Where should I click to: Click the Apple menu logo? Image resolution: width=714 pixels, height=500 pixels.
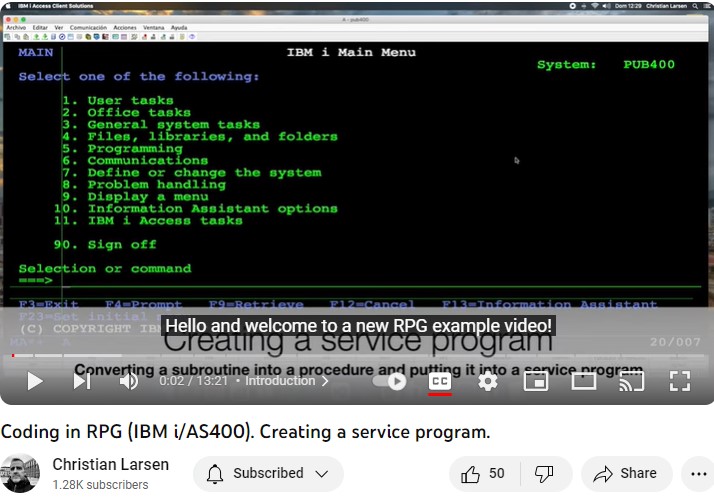click(x=7, y=6)
